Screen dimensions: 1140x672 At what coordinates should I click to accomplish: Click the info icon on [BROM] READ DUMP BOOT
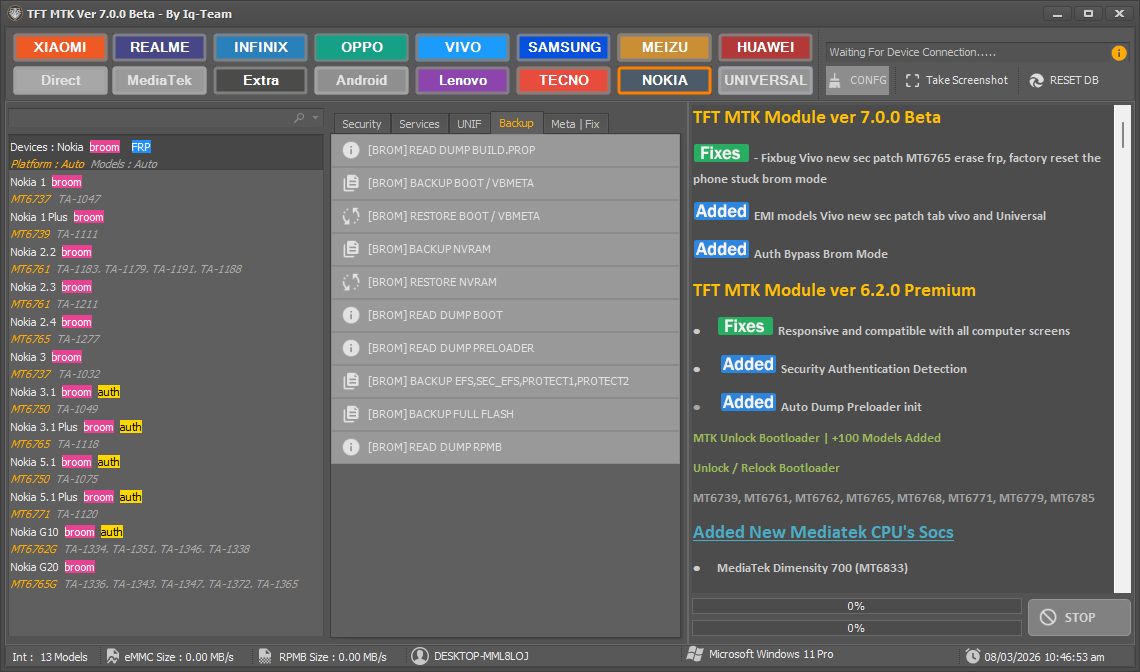(x=351, y=315)
